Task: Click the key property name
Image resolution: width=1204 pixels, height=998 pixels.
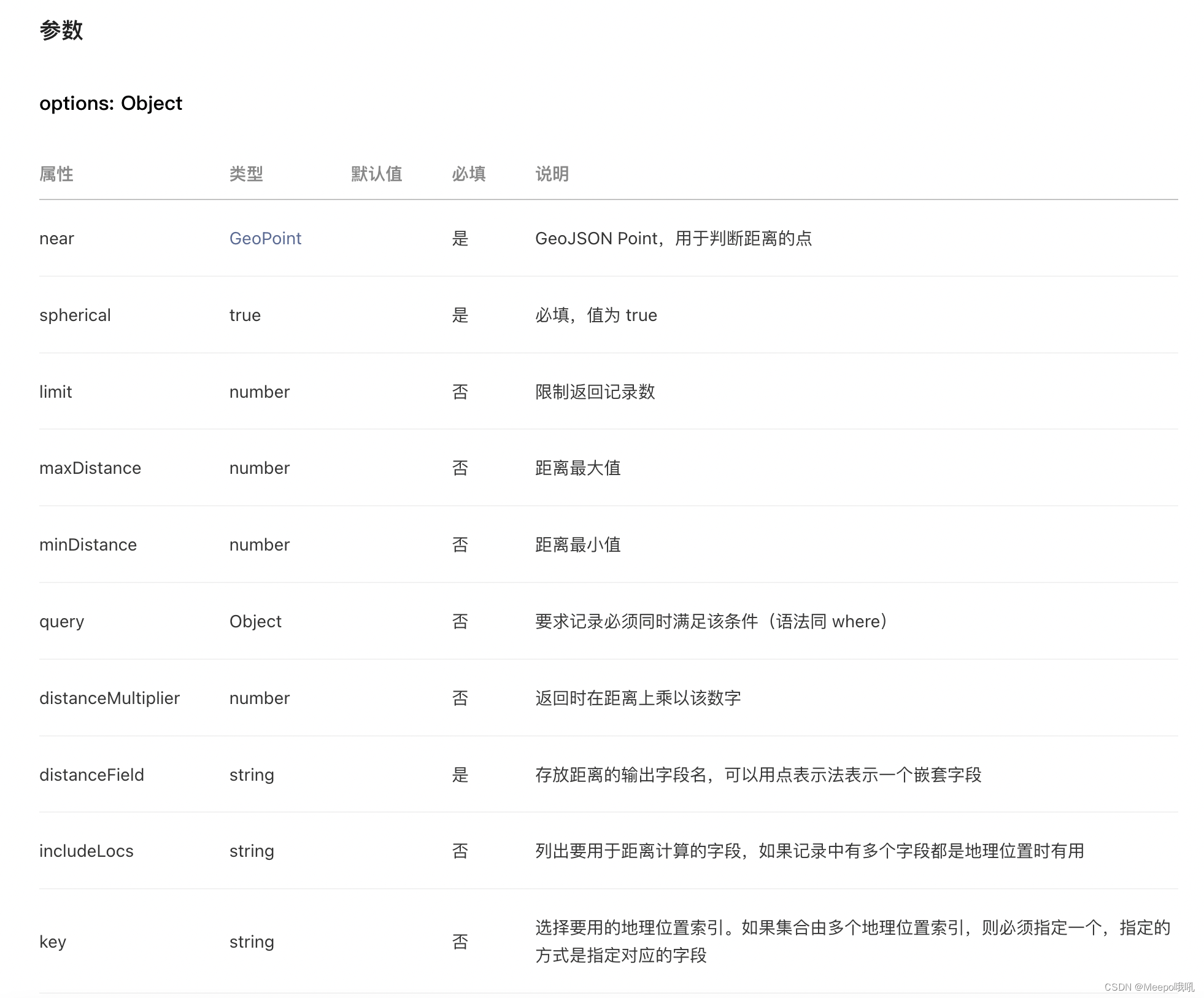Action: point(52,942)
